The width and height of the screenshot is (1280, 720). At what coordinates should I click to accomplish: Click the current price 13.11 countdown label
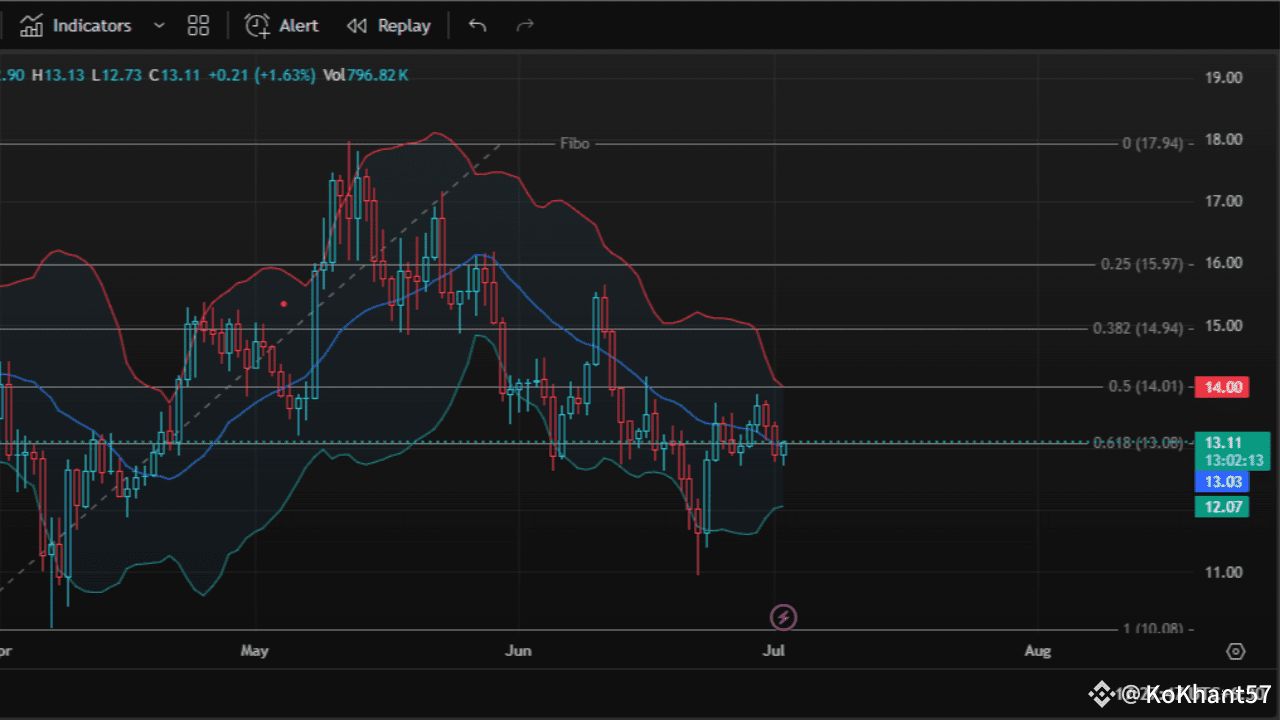tap(1232, 451)
